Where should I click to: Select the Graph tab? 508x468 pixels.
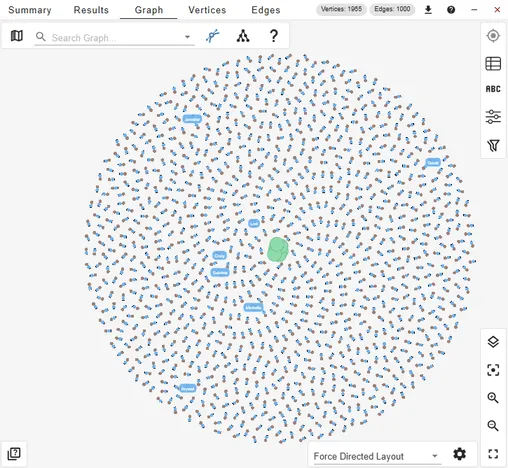(149, 10)
